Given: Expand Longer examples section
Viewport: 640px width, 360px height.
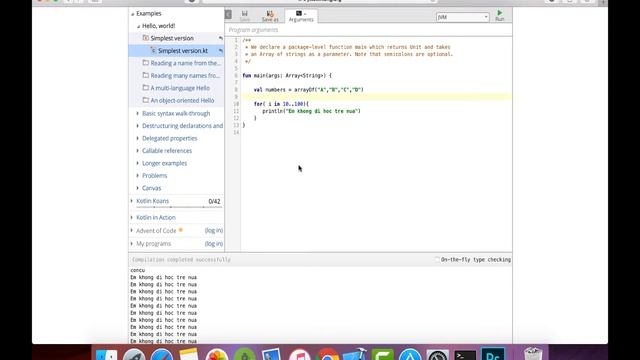Looking at the screenshot, I should tap(138, 163).
